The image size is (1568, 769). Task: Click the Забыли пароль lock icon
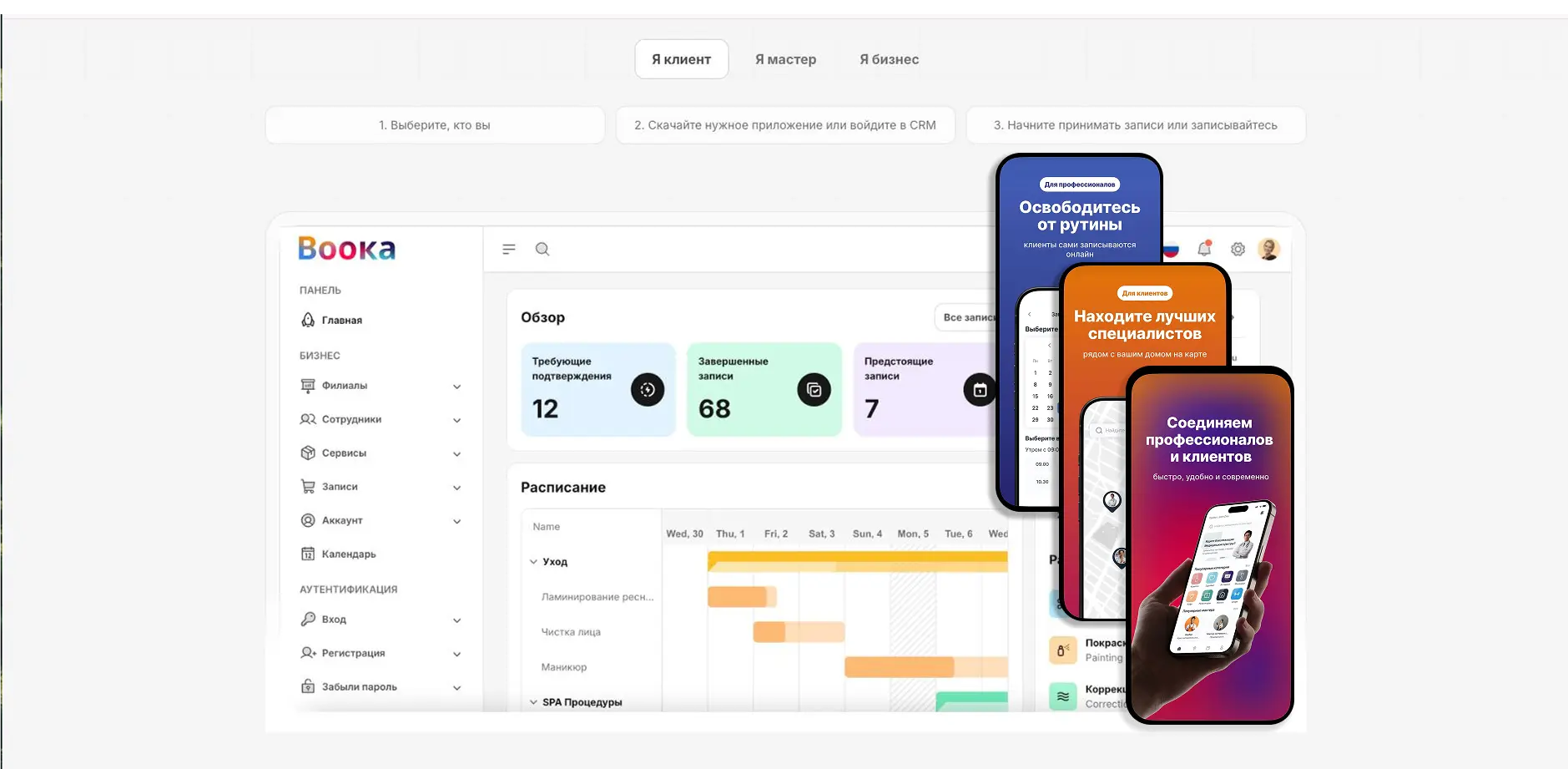click(308, 686)
